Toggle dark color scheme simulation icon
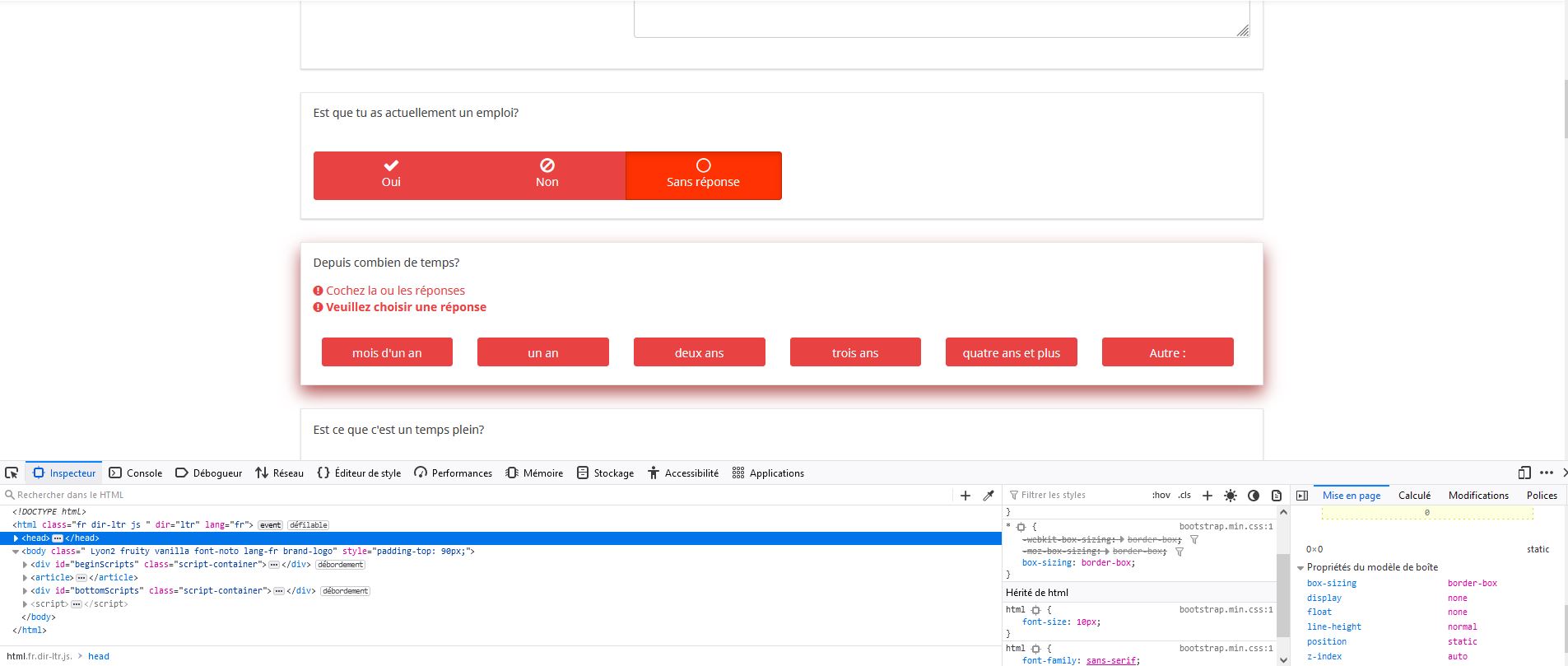Viewport: 1568px width, 666px height. click(x=1253, y=495)
